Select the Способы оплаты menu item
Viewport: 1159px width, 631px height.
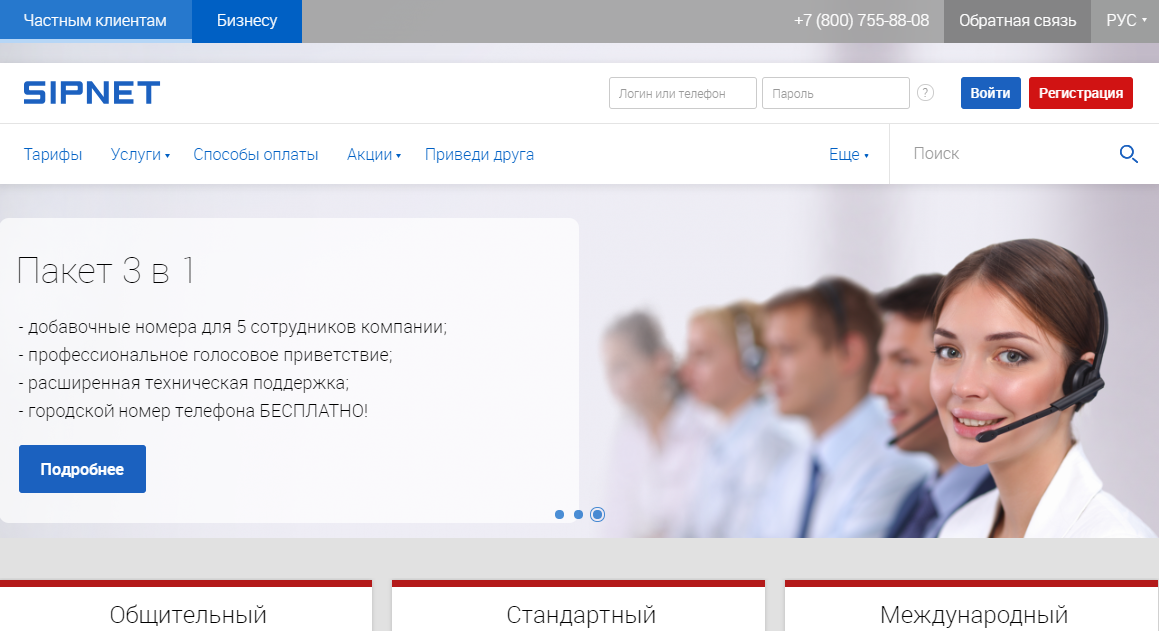coord(257,154)
